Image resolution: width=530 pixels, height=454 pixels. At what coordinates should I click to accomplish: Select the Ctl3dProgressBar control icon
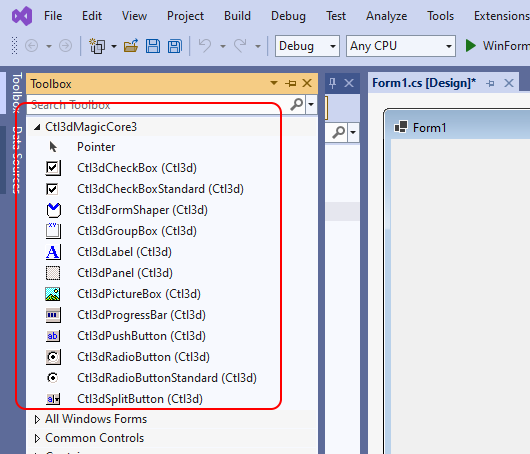[53, 315]
